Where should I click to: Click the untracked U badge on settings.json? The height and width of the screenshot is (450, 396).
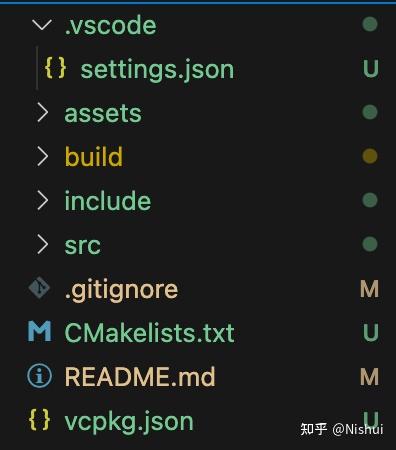click(371, 68)
